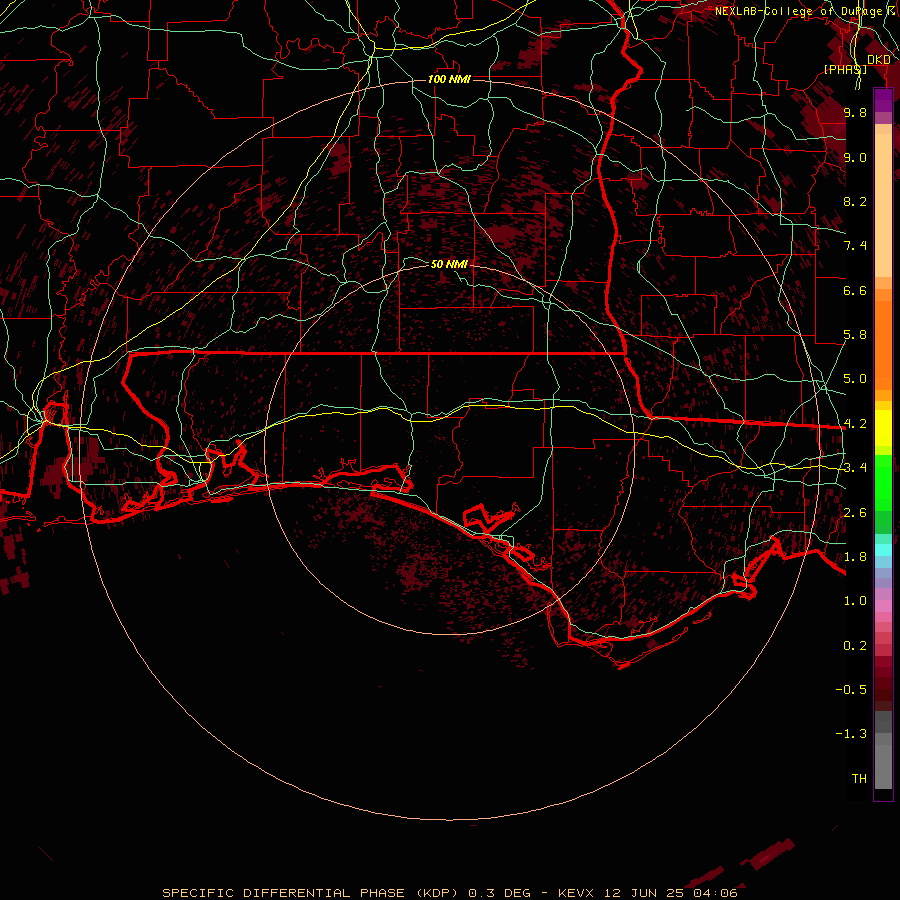Click the 6.6 value on the color scale
900x900 pixels.
855,290
